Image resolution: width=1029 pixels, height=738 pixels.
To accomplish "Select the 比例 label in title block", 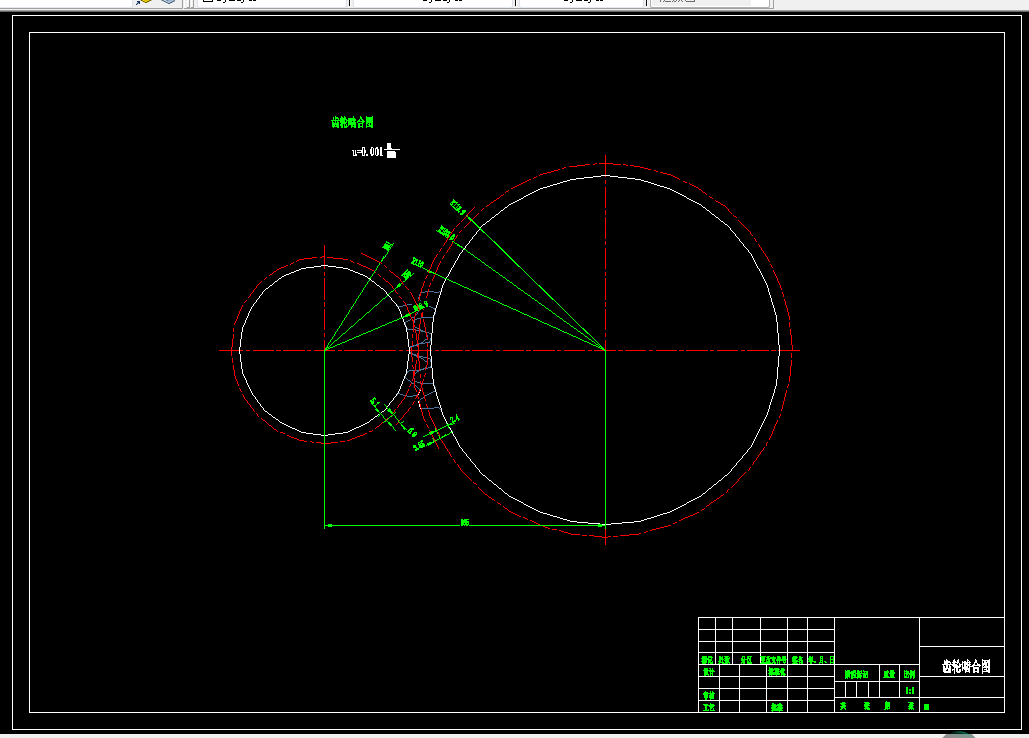I will [x=909, y=674].
